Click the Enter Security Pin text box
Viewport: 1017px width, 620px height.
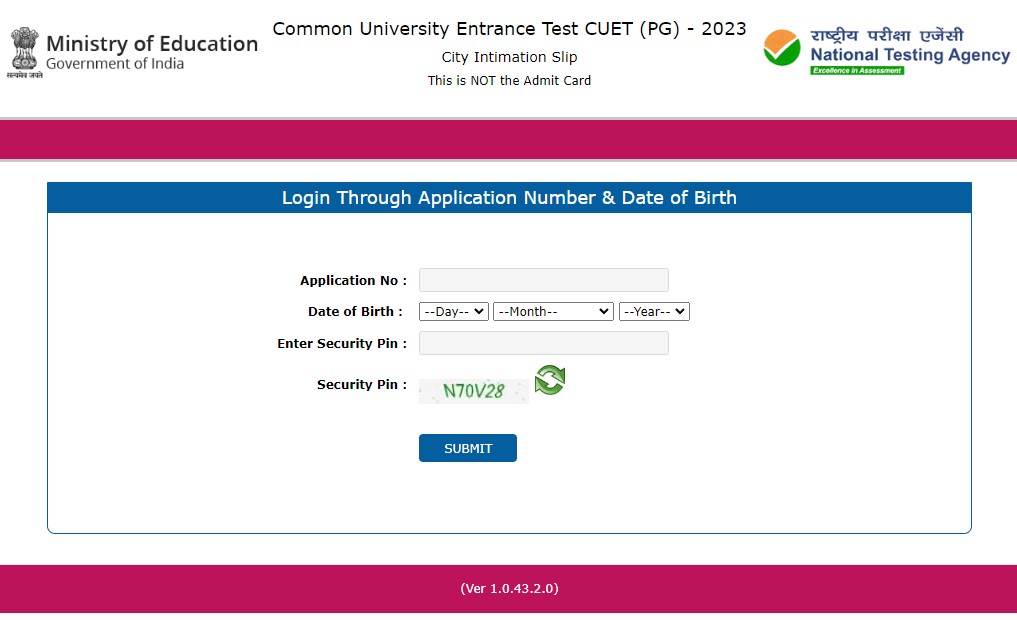(543, 343)
